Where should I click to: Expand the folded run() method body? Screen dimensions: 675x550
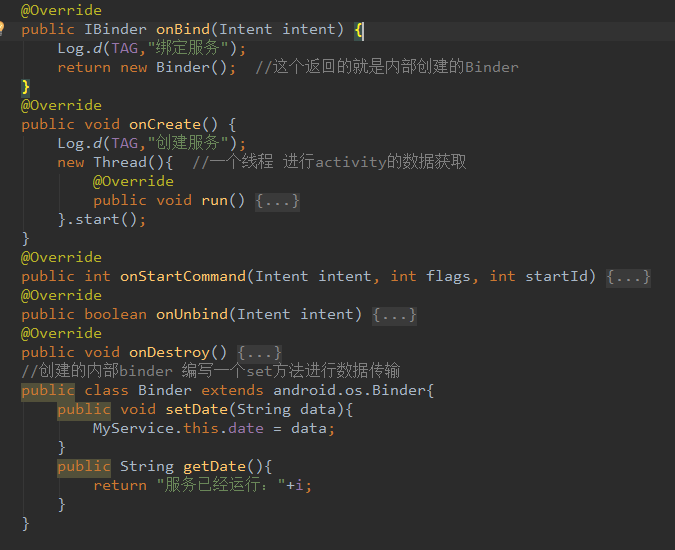[x=277, y=200]
